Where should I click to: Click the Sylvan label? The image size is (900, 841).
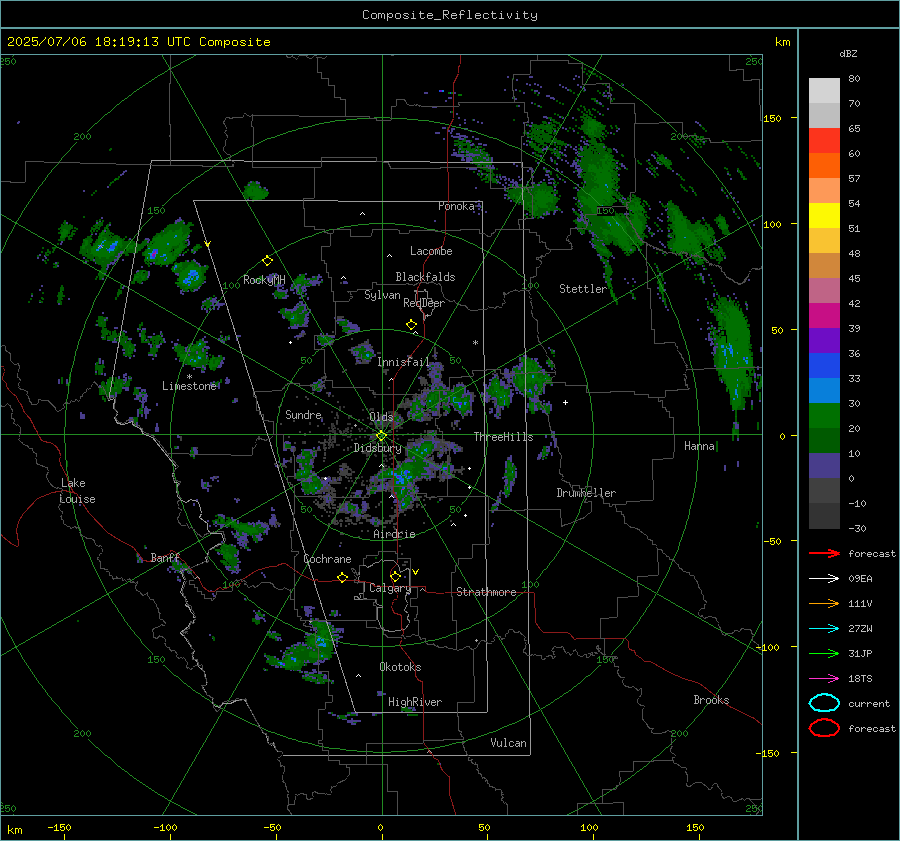click(x=382, y=295)
